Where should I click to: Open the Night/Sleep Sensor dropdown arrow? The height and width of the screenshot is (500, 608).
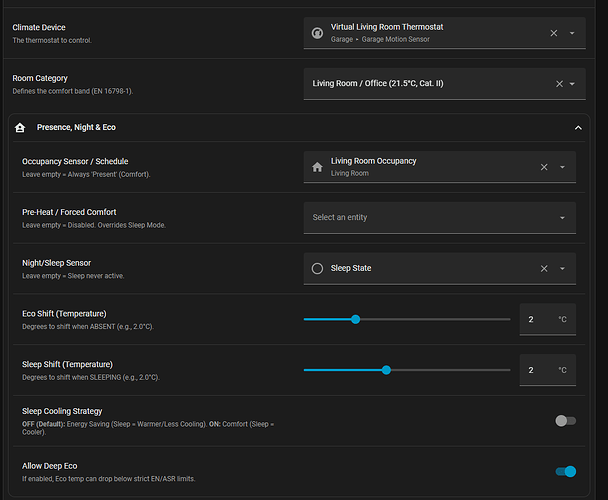(x=563, y=268)
